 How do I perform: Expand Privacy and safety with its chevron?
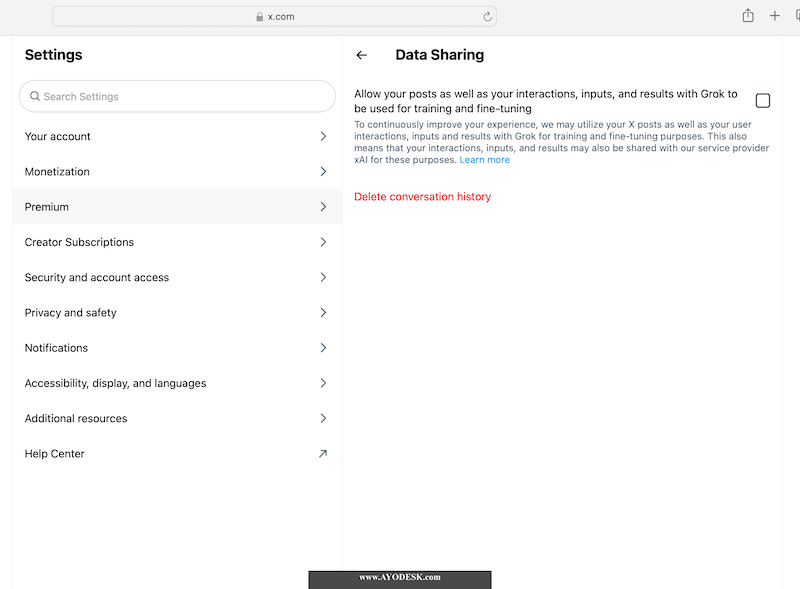point(322,312)
